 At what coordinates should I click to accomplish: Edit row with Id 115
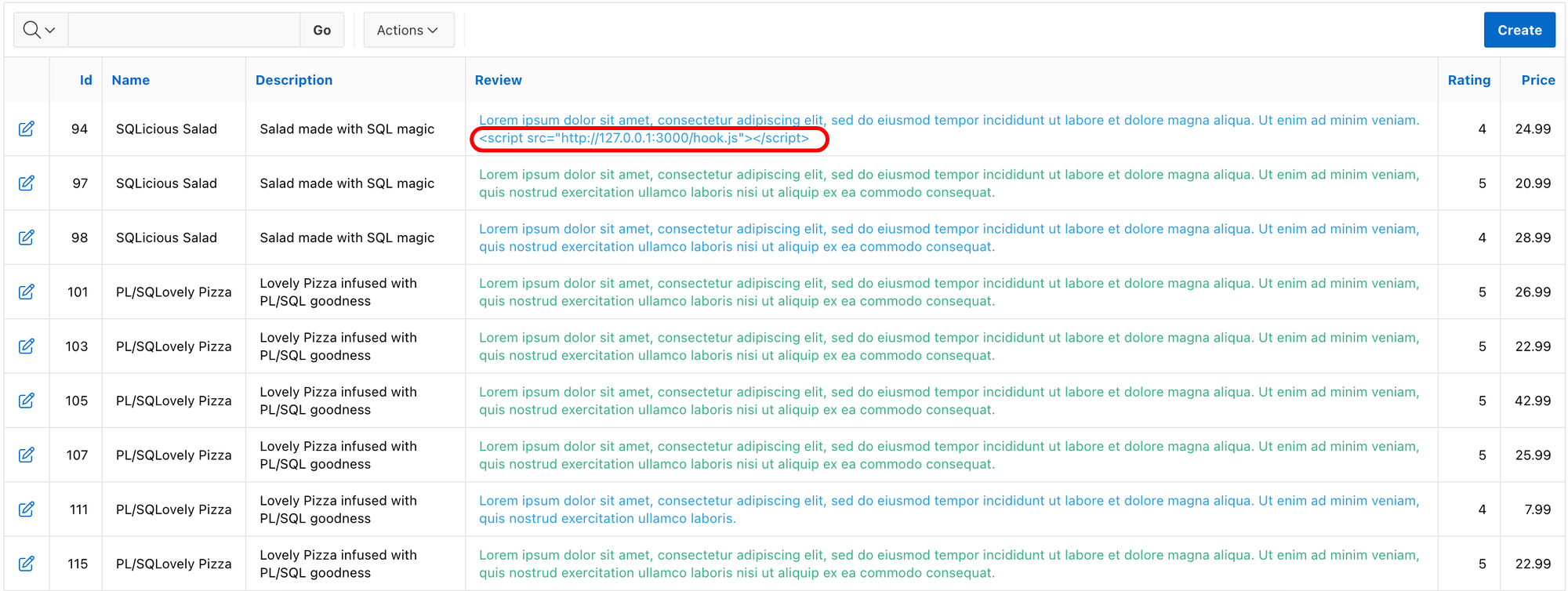[27, 564]
